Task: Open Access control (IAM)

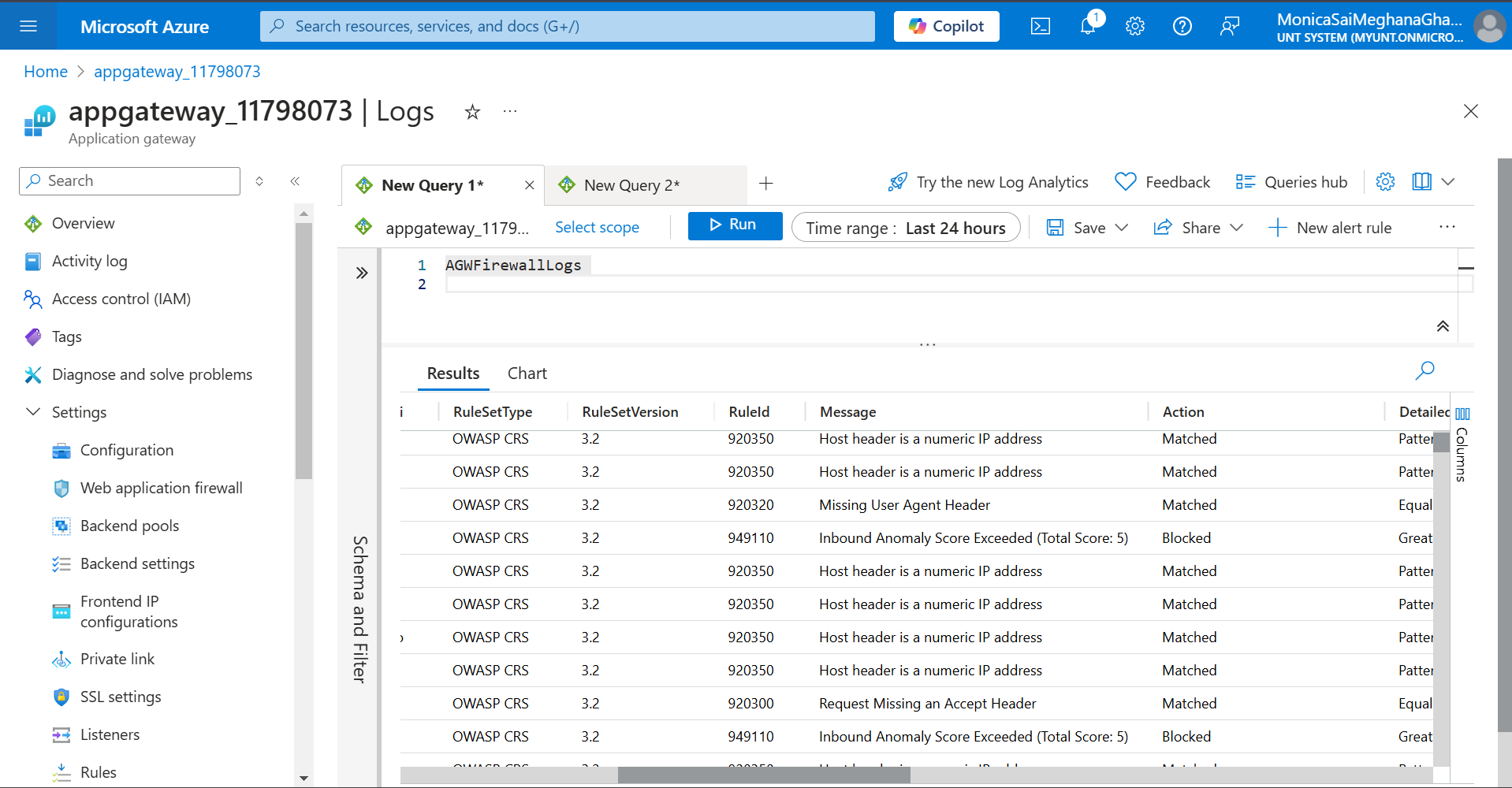Action: pos(121,299)
